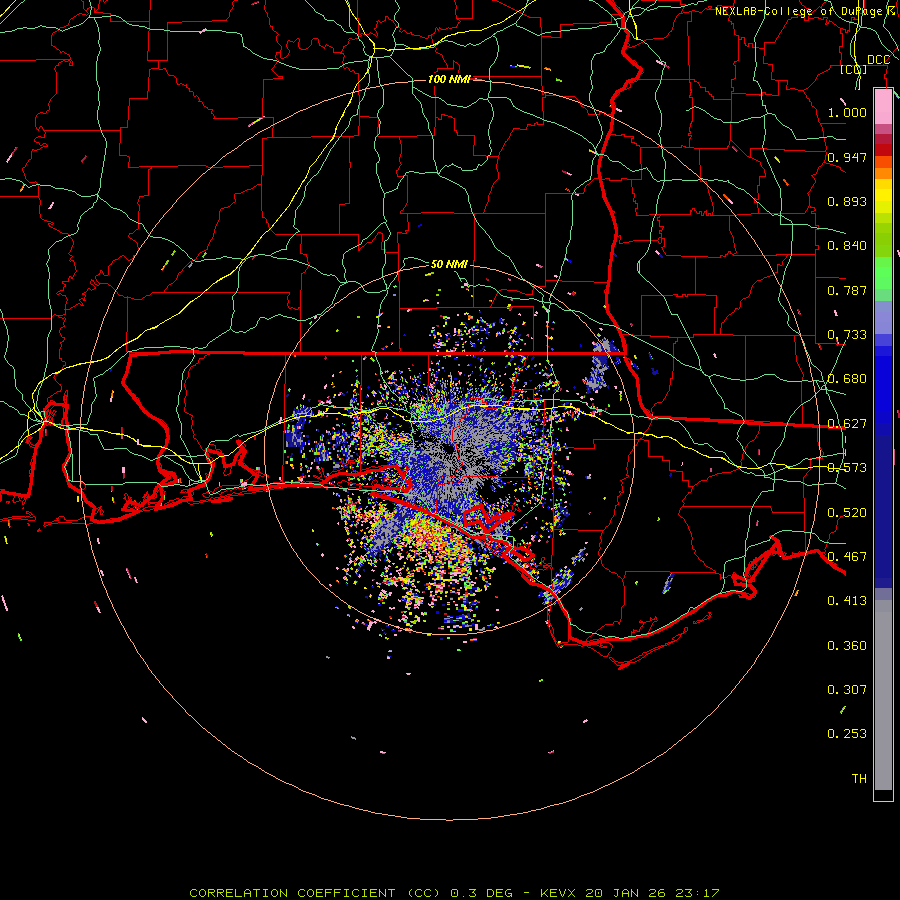Click the 0.680 legend value
Viewport: 900px width, 900px height.
(x=847, y=379)
